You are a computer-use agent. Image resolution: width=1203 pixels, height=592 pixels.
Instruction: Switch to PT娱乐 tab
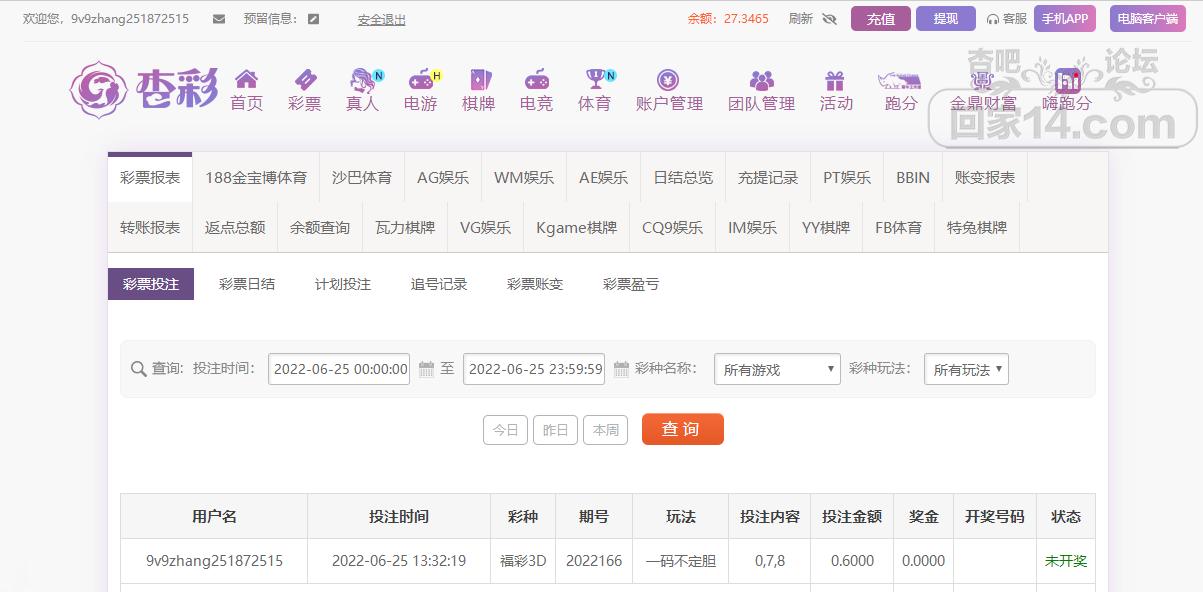click(x=847, y=178)
